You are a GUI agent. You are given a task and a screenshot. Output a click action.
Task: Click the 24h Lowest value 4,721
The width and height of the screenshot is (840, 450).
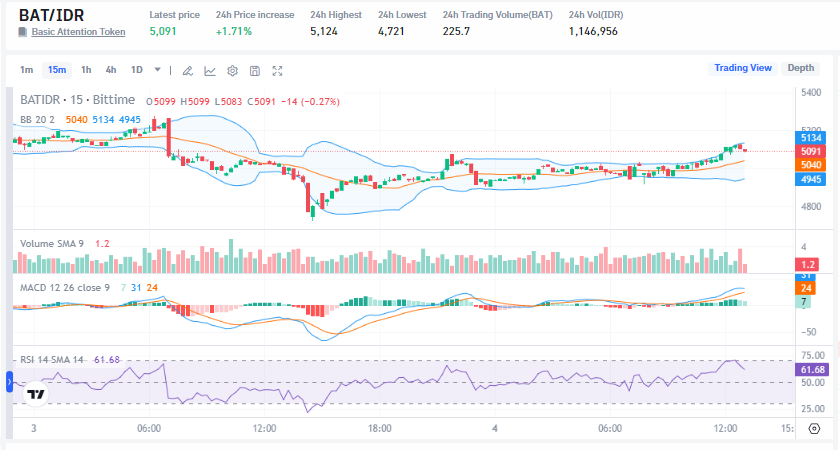coord(391,31)
